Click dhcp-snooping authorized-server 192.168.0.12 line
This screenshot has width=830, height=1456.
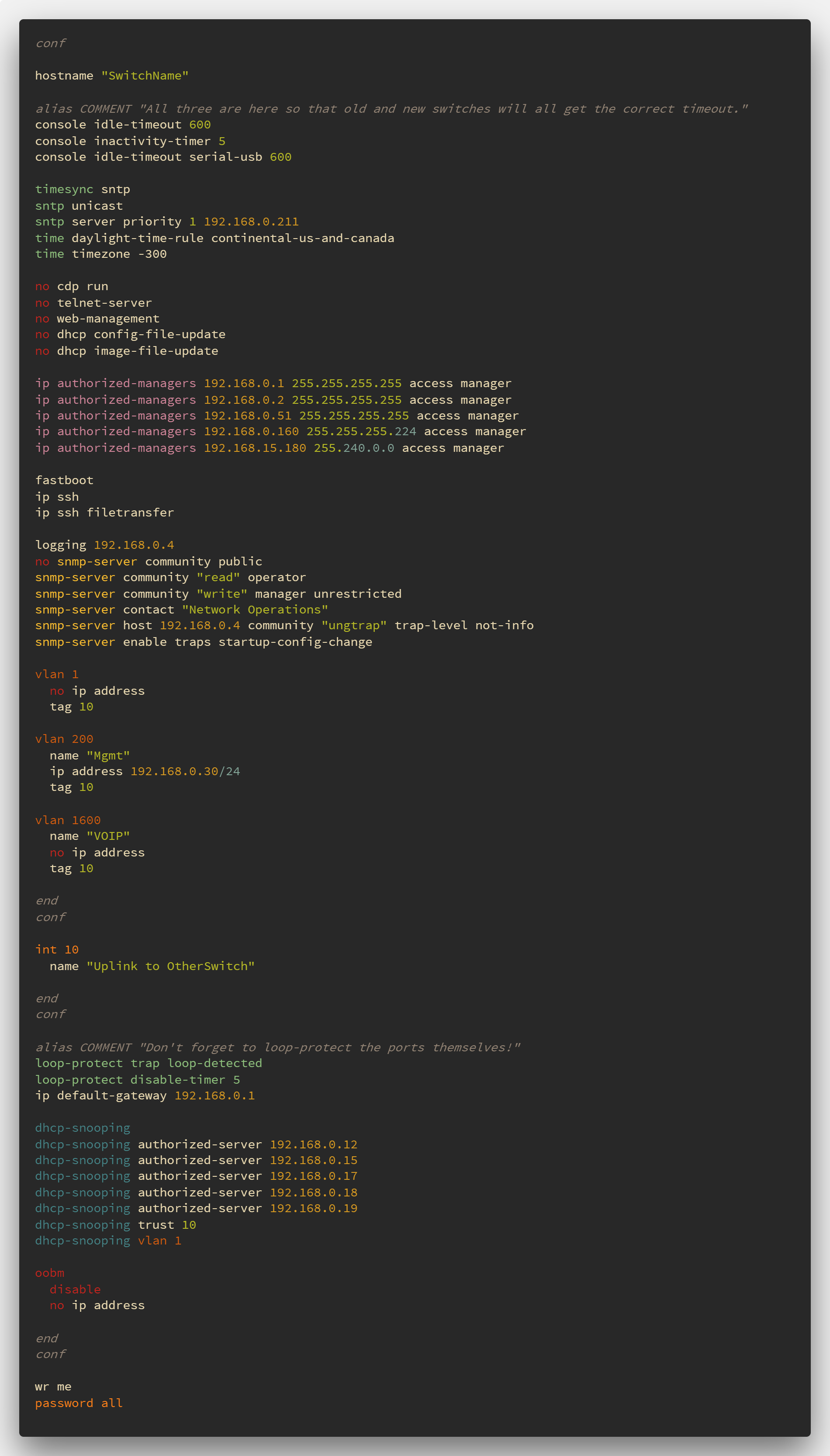pyautogui.click(x=197, y=1145)
